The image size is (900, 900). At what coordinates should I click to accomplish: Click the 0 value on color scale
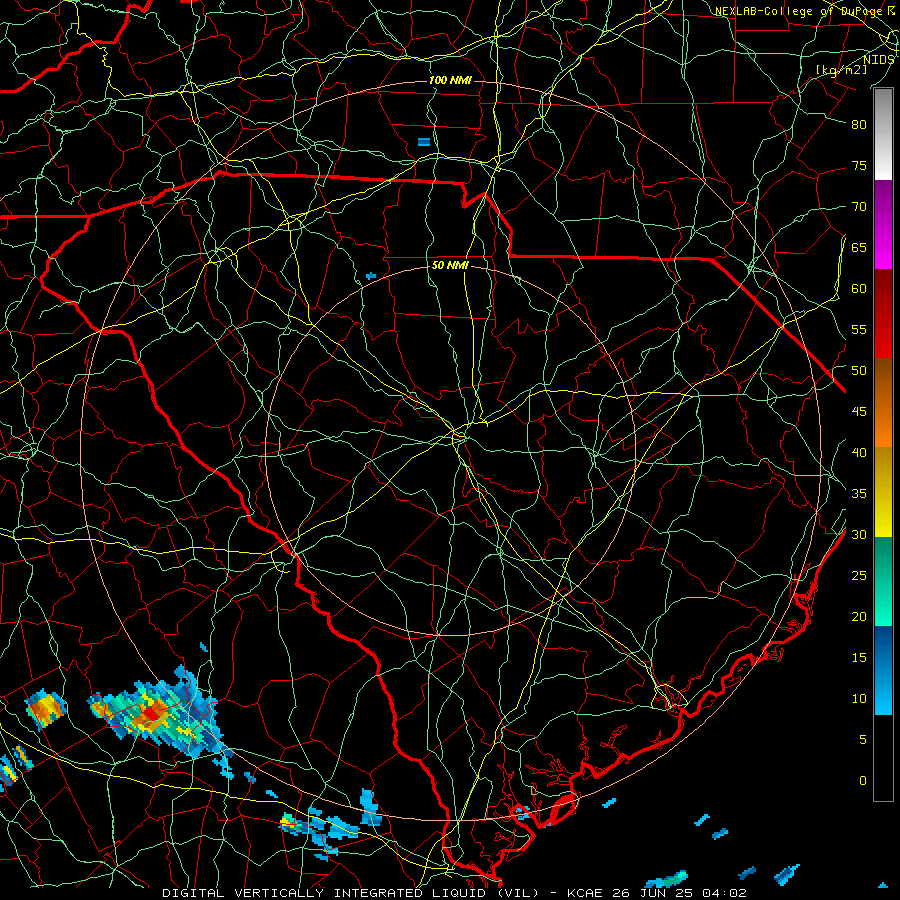point(863,781)
